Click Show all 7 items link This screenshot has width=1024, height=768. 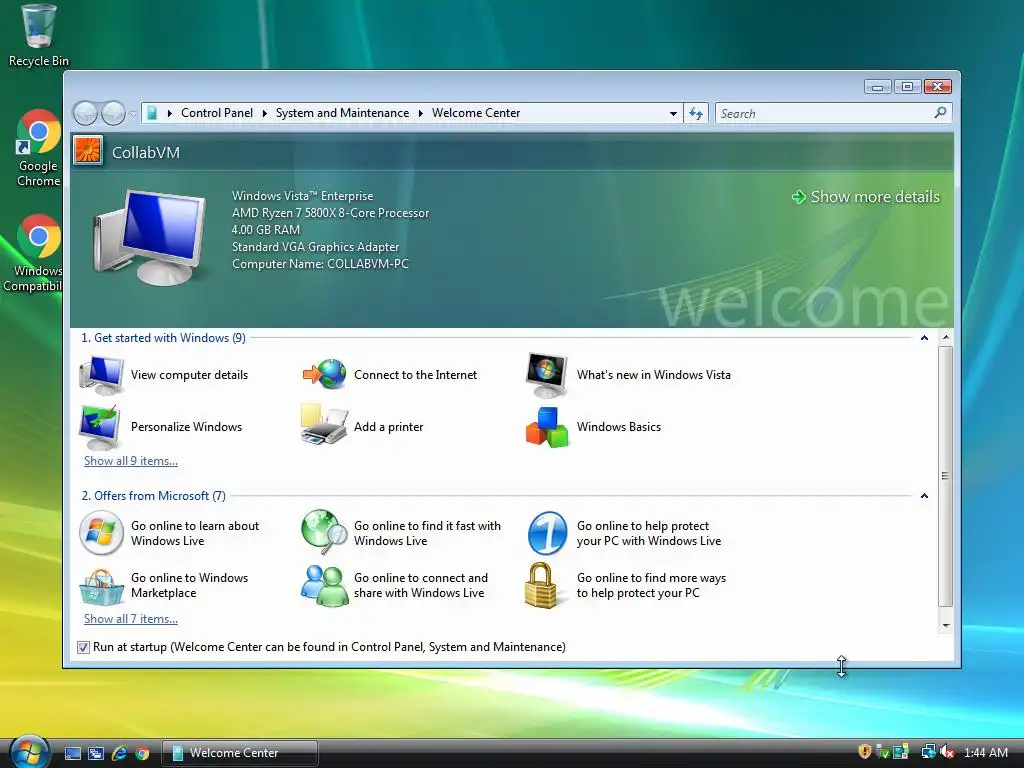[x=131, y=618]
